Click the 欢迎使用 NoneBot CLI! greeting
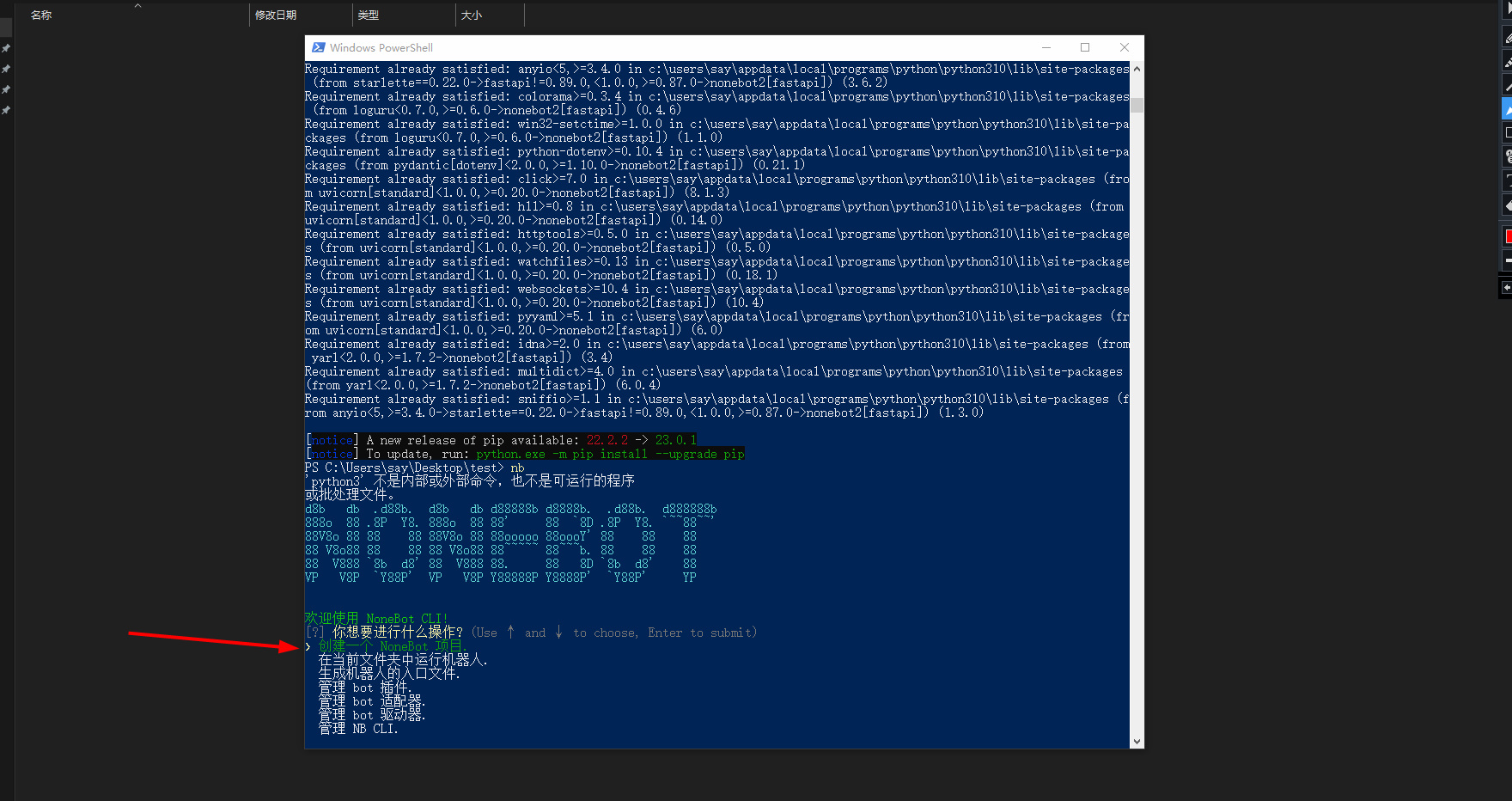 pyautogui.click(x=376, y=619)
